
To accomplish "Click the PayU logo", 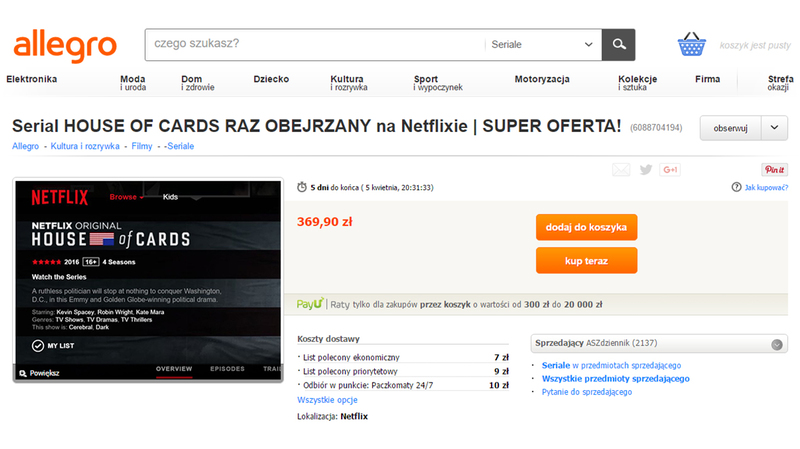I will 310,304.
